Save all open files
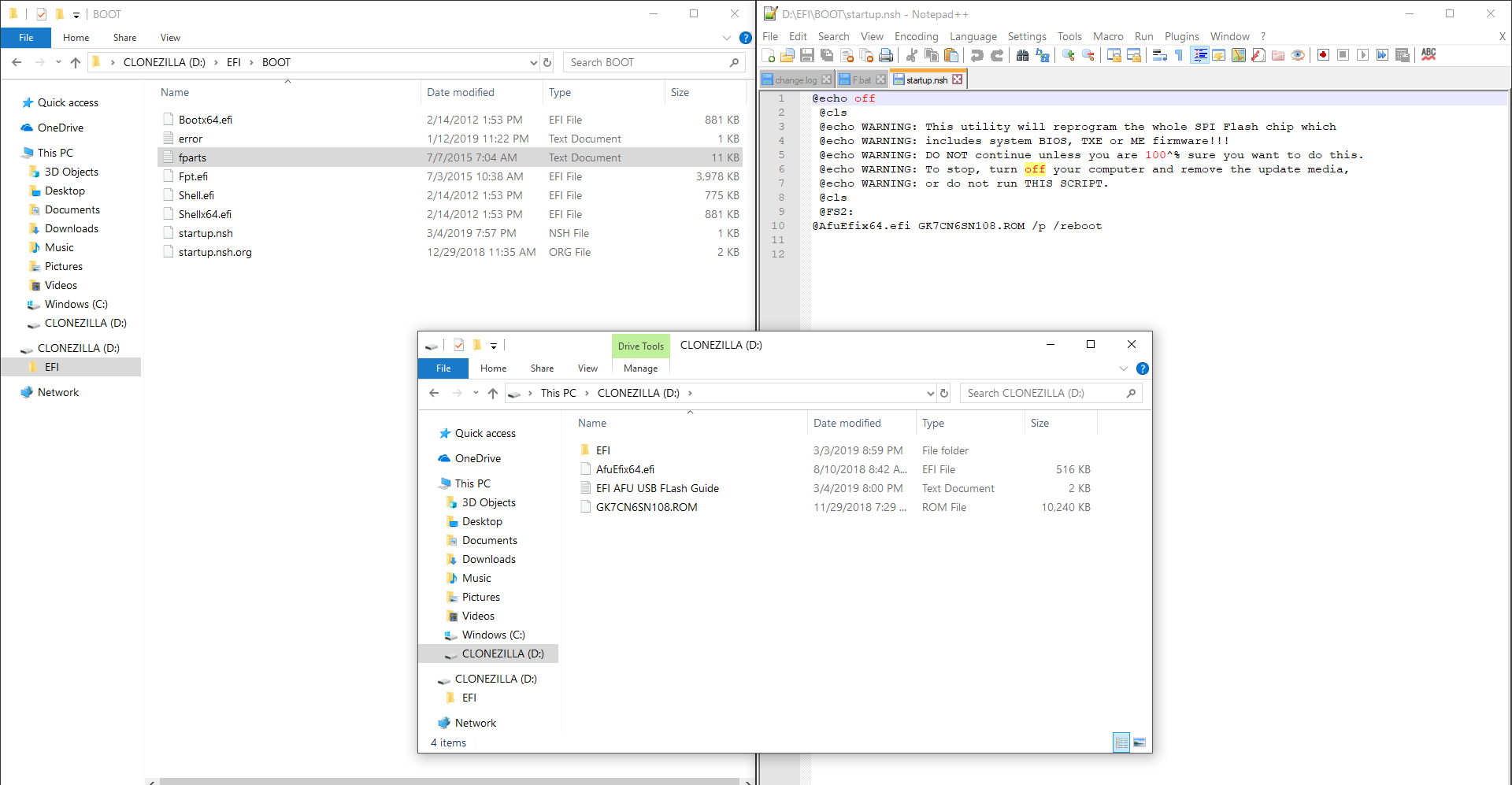The image size is (1512, 785). [x=827, y=55]
